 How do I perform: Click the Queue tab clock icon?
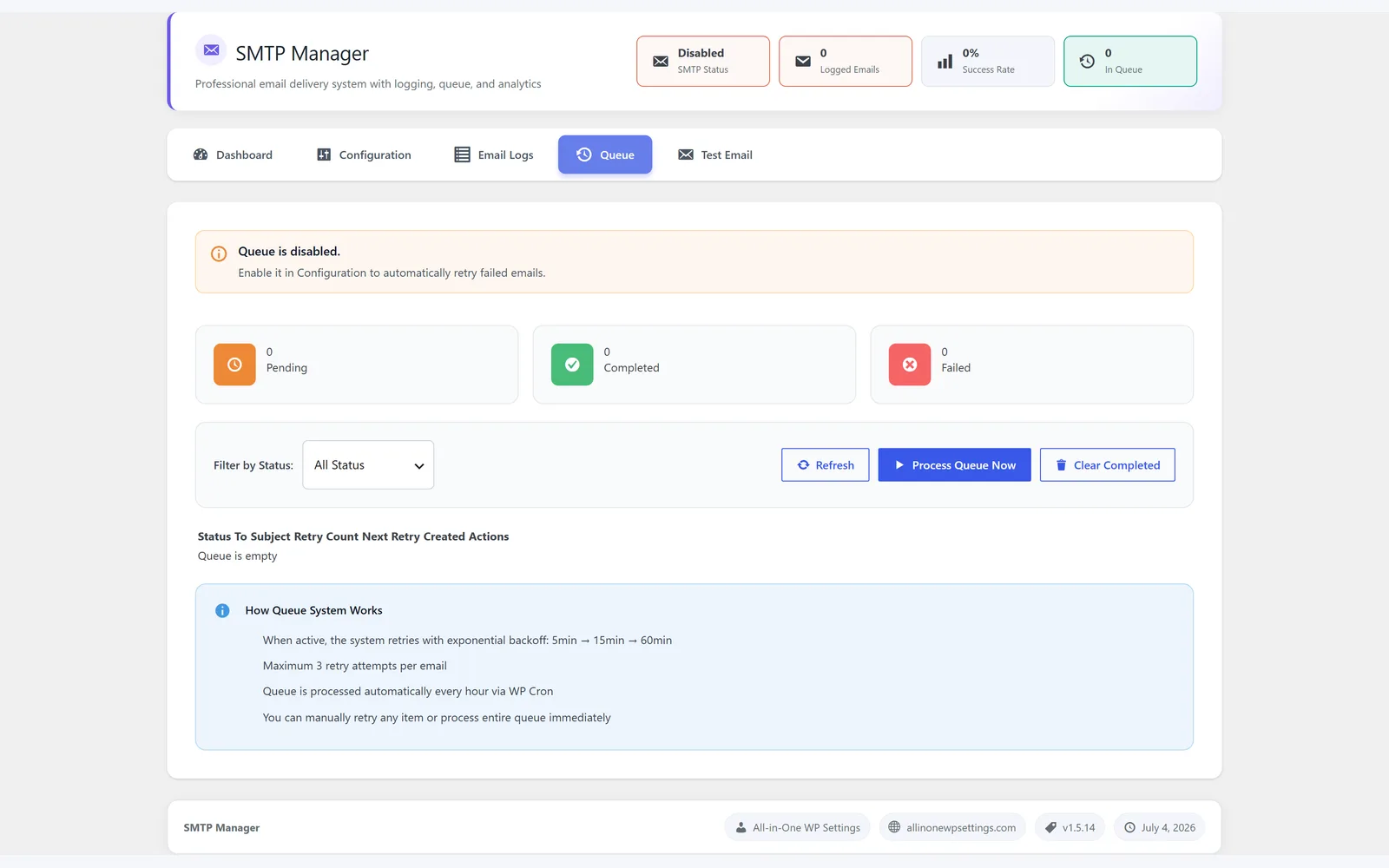[584, 155]
